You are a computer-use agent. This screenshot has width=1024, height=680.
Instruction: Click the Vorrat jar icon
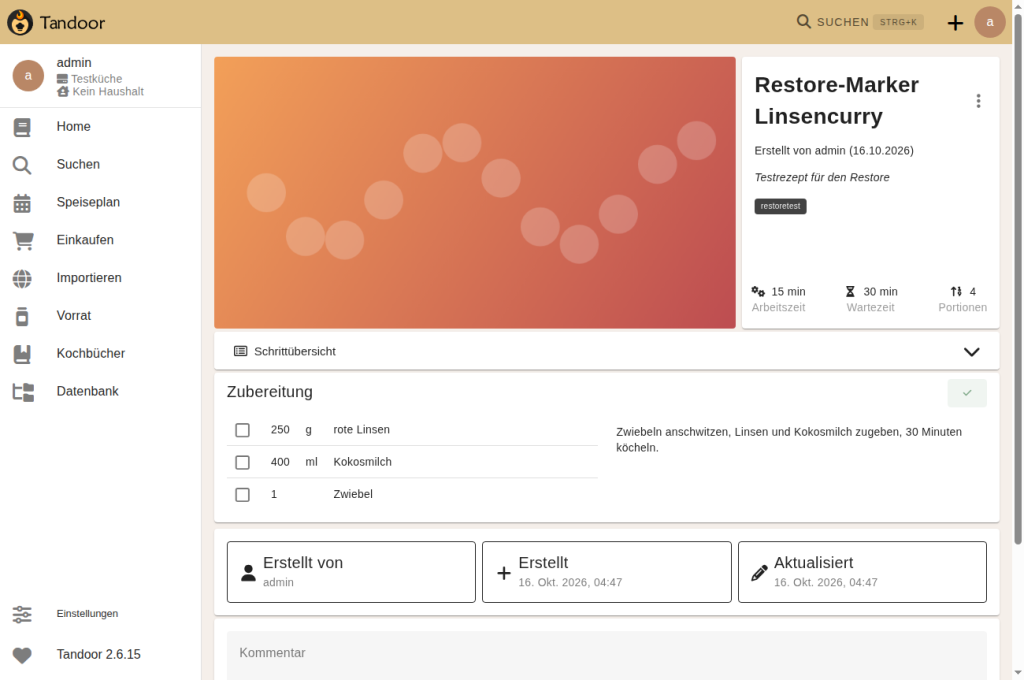pos(22,316)
